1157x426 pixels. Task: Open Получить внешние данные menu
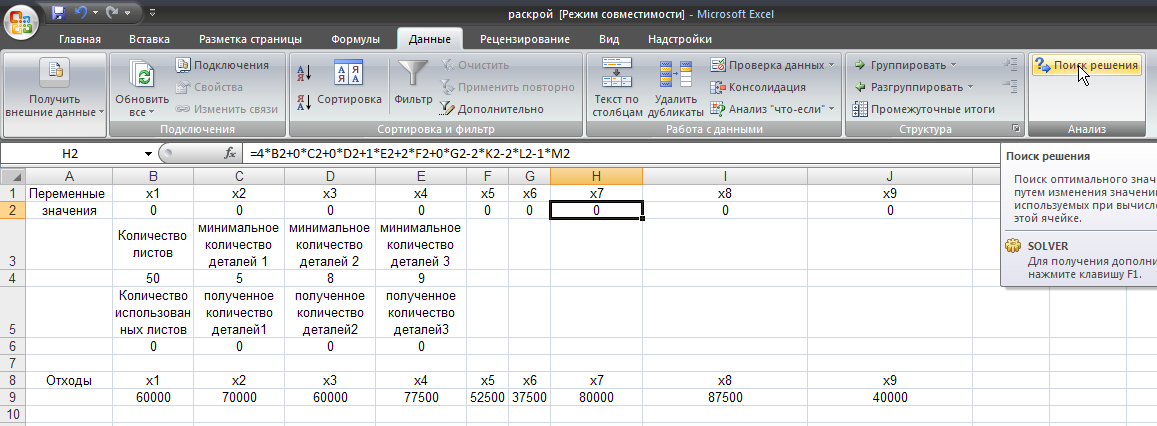click(55, 95)
